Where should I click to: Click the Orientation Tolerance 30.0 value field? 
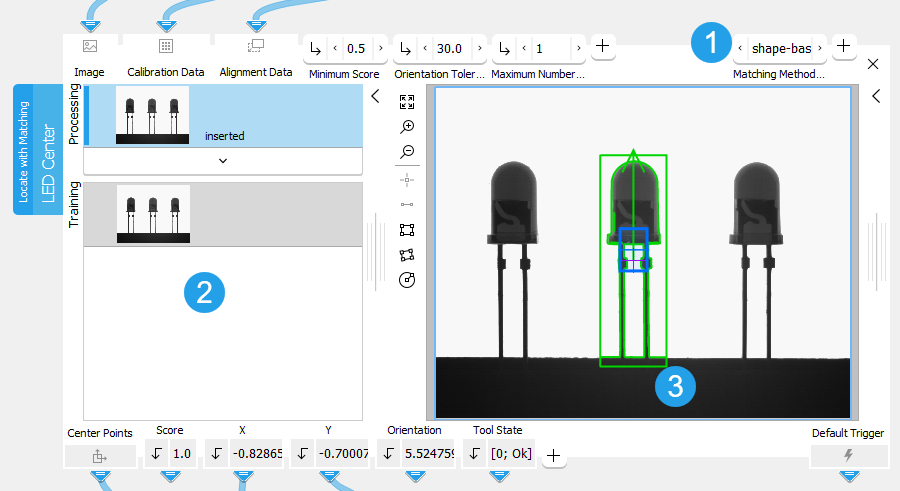[449, 48]
